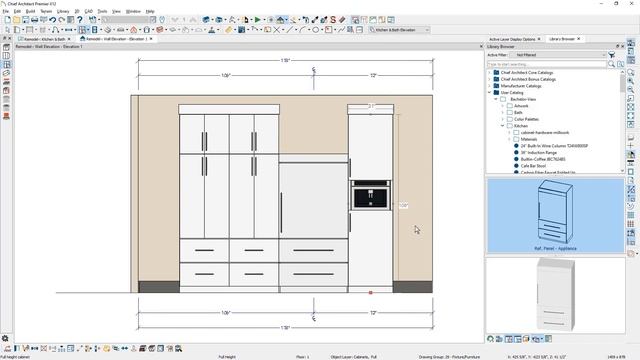Select the 24" Built-In Wine Column item

point(554,146)
